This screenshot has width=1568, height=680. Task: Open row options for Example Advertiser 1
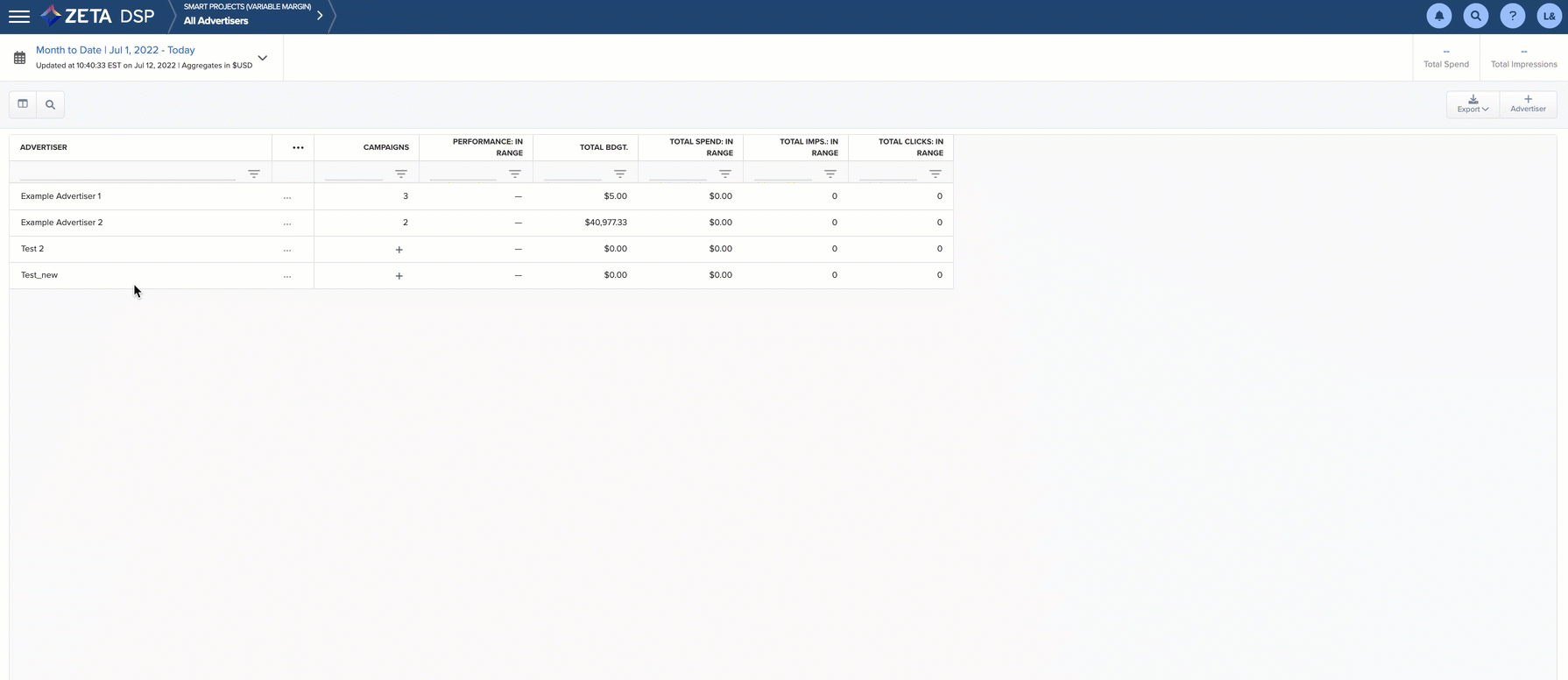(287, 197)
